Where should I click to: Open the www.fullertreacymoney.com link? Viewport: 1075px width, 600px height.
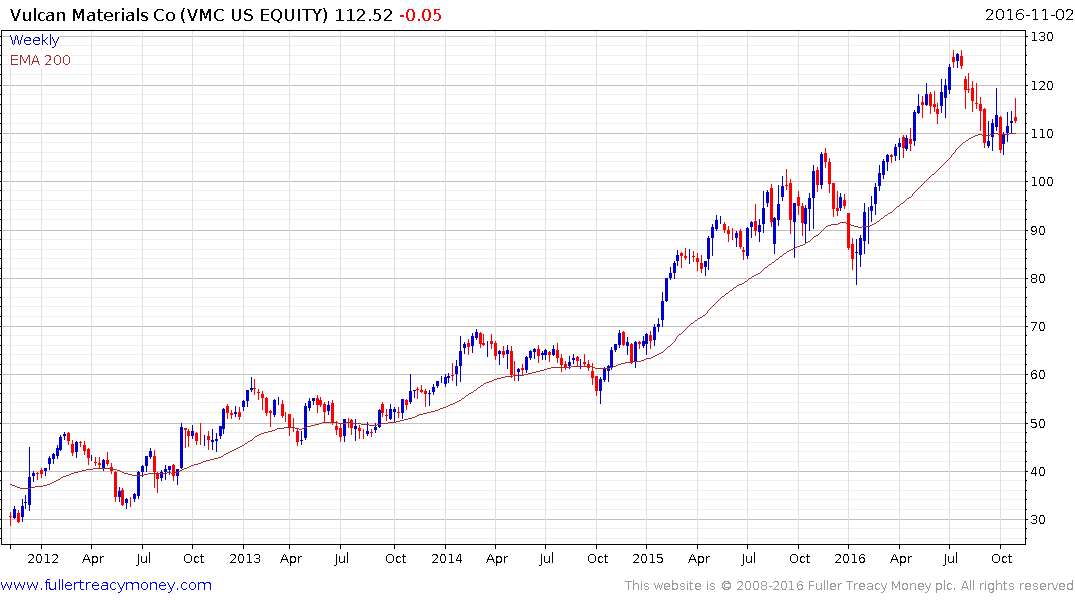pyautogui.click(x=106, y=585)
